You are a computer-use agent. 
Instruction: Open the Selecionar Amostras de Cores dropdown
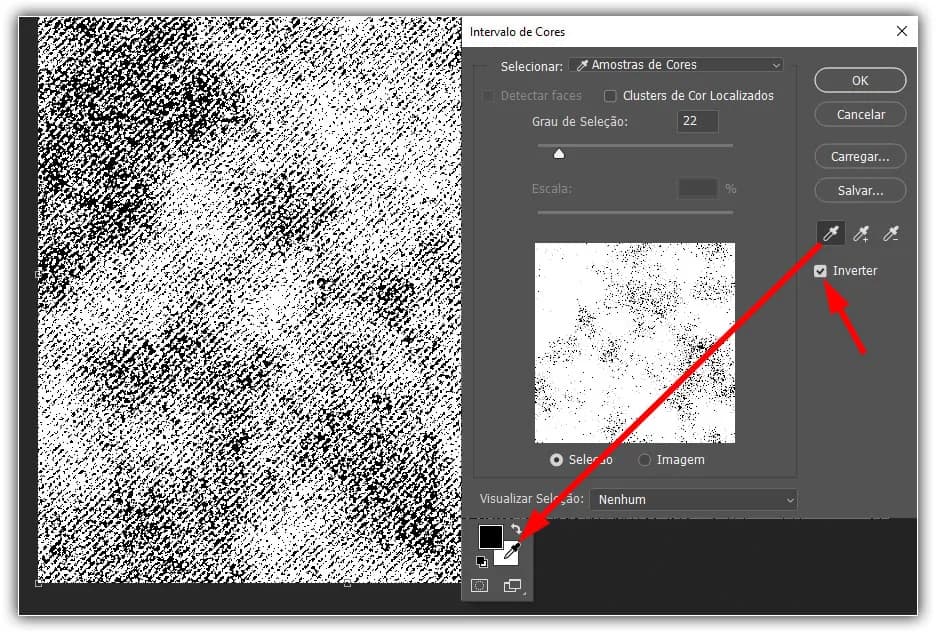click(x=676, y=65)
